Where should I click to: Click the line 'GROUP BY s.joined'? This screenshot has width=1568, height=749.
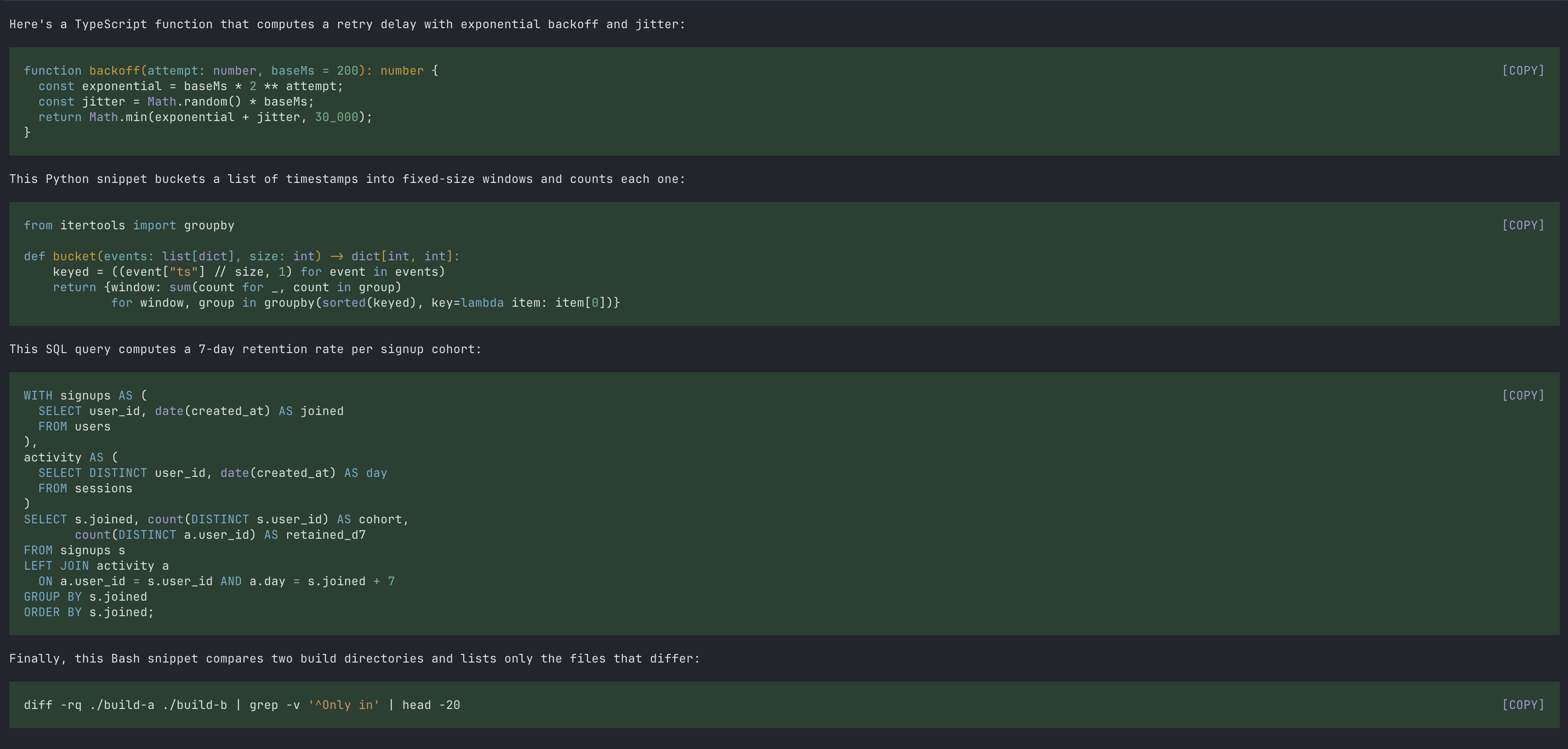pos(85,597)
